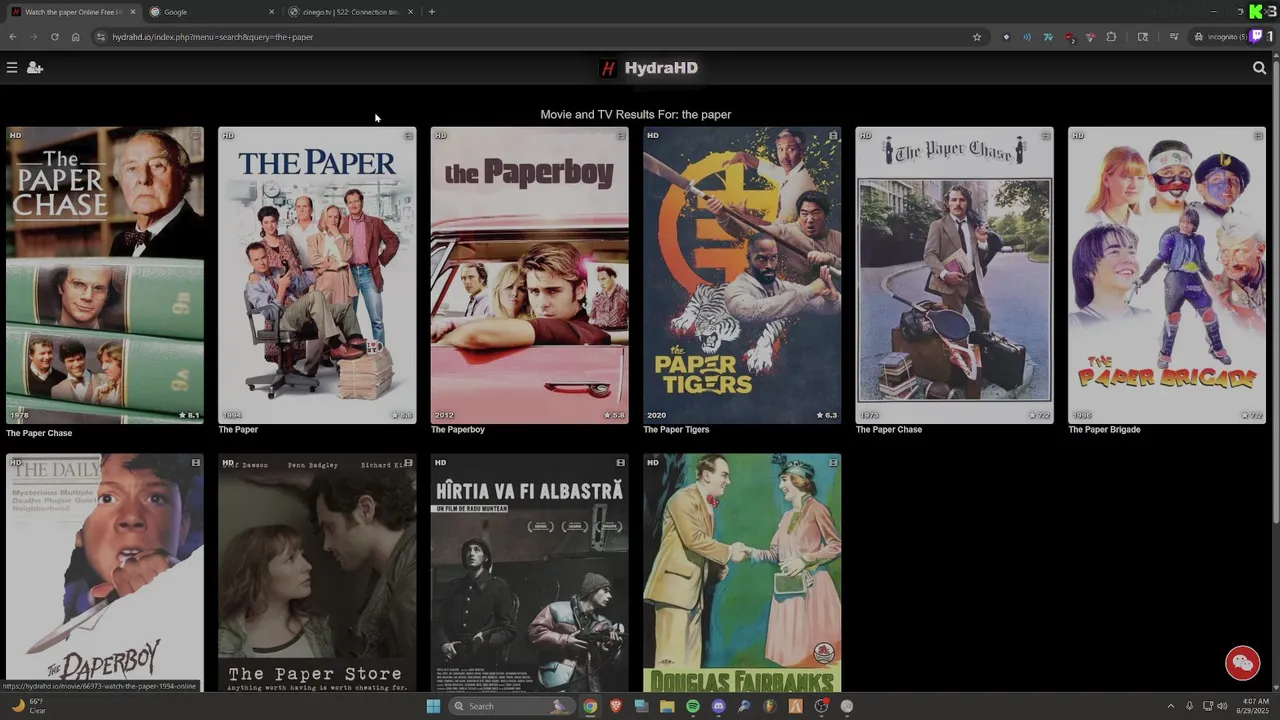This screenshot has width=1280, height=720.
Task: Close the Google tab
Action: click(271, 12)
